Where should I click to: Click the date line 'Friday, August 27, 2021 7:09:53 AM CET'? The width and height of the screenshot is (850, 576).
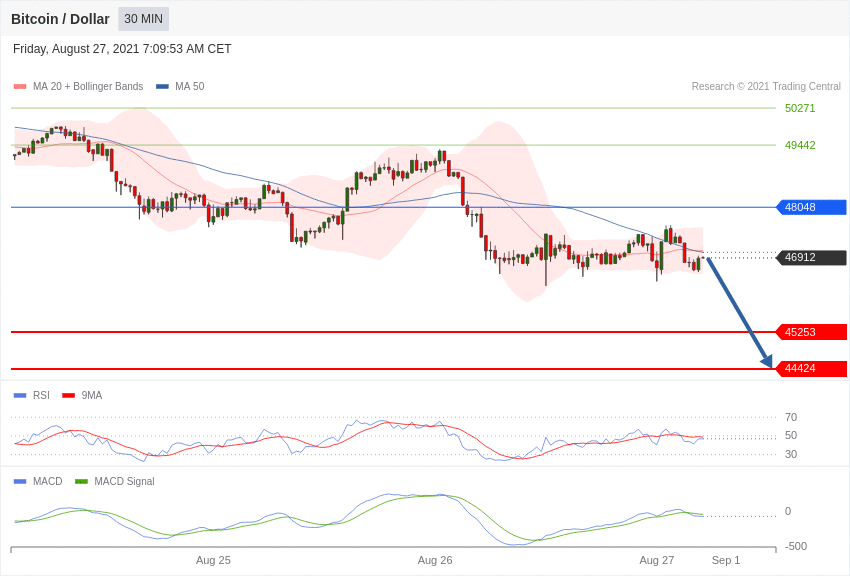(x=122, y=49)
